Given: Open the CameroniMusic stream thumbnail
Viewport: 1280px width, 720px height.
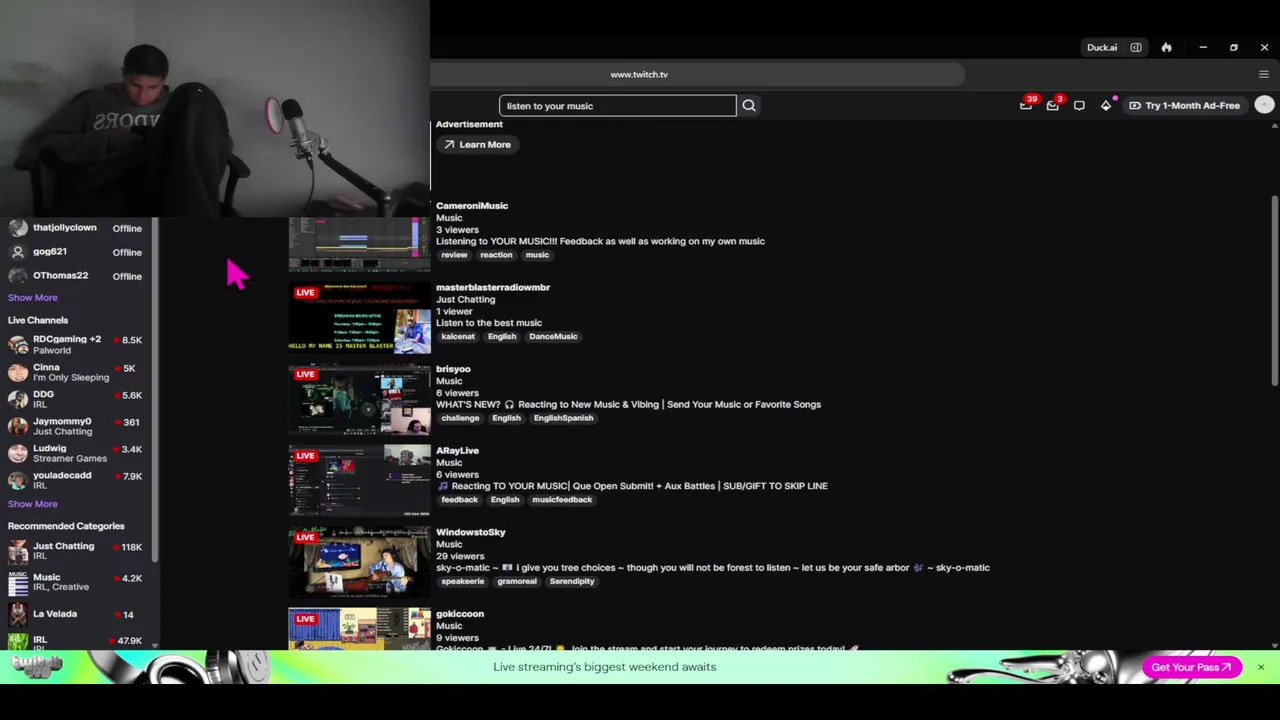Looking at the screenshot, I should (x=359, y=243).
